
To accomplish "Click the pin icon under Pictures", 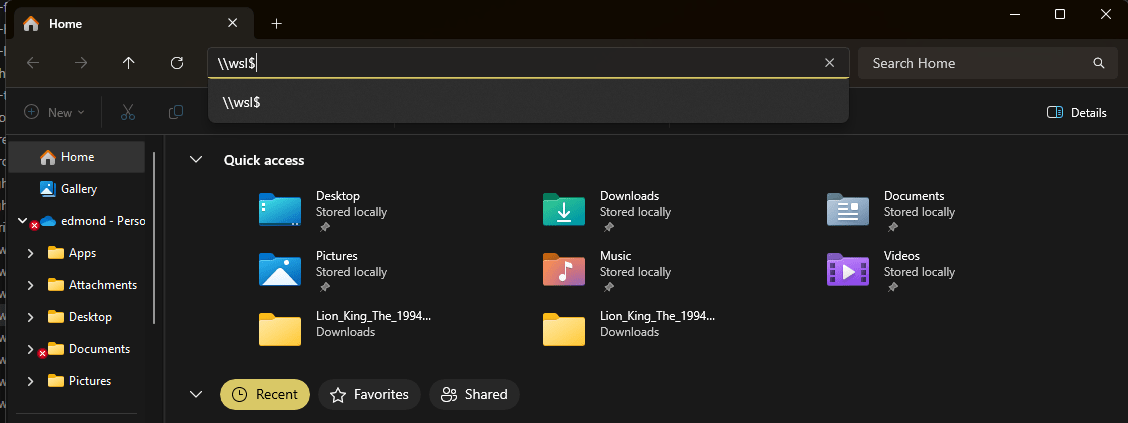I will [x=324, y=287].
